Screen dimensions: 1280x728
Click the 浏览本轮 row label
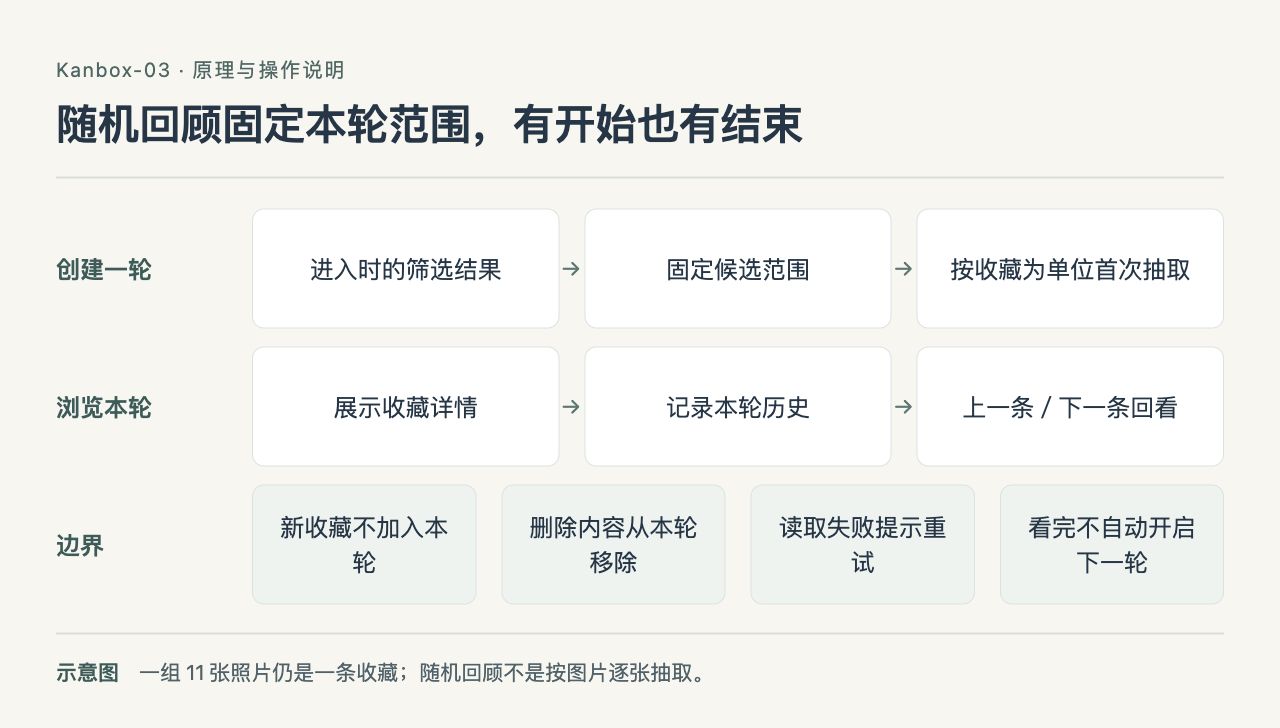click(x=104, y=408)
